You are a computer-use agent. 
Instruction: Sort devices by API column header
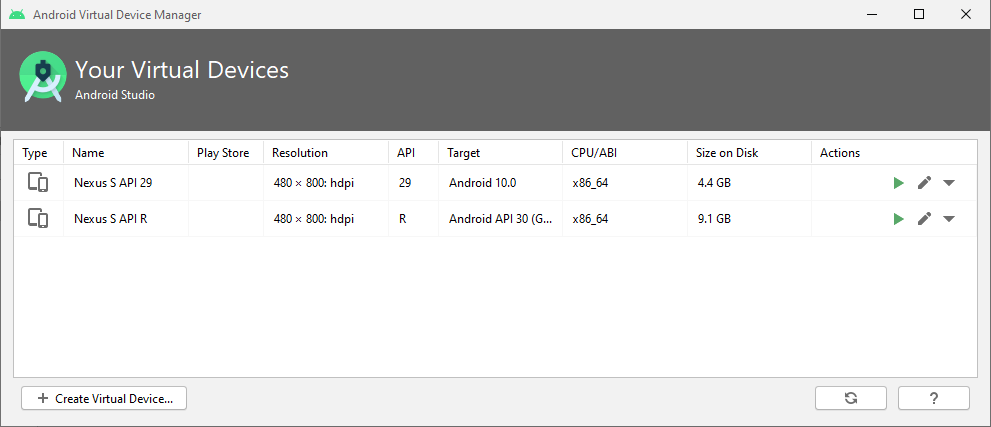[405, 153]
